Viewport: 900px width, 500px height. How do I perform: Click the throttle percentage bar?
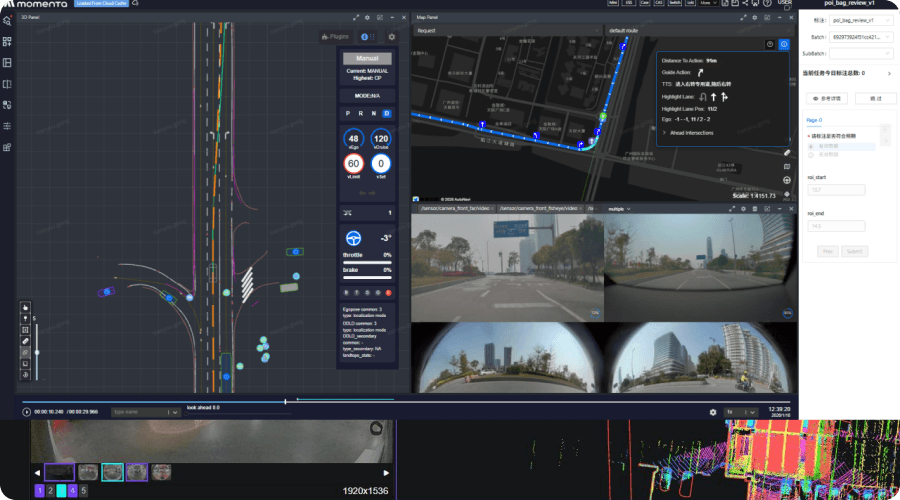click(367, 262)
